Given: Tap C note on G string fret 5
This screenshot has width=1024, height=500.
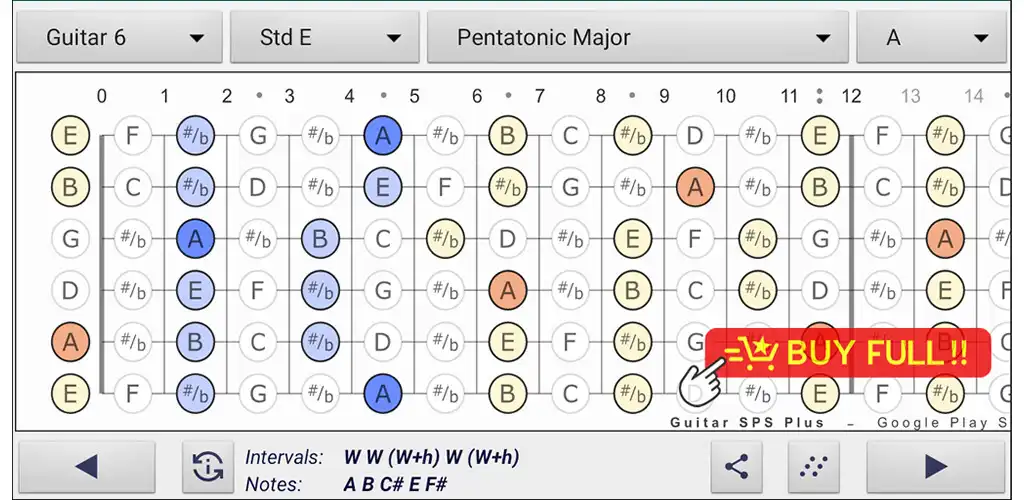Looking at the screenshot, I should (x=383, y=239).
